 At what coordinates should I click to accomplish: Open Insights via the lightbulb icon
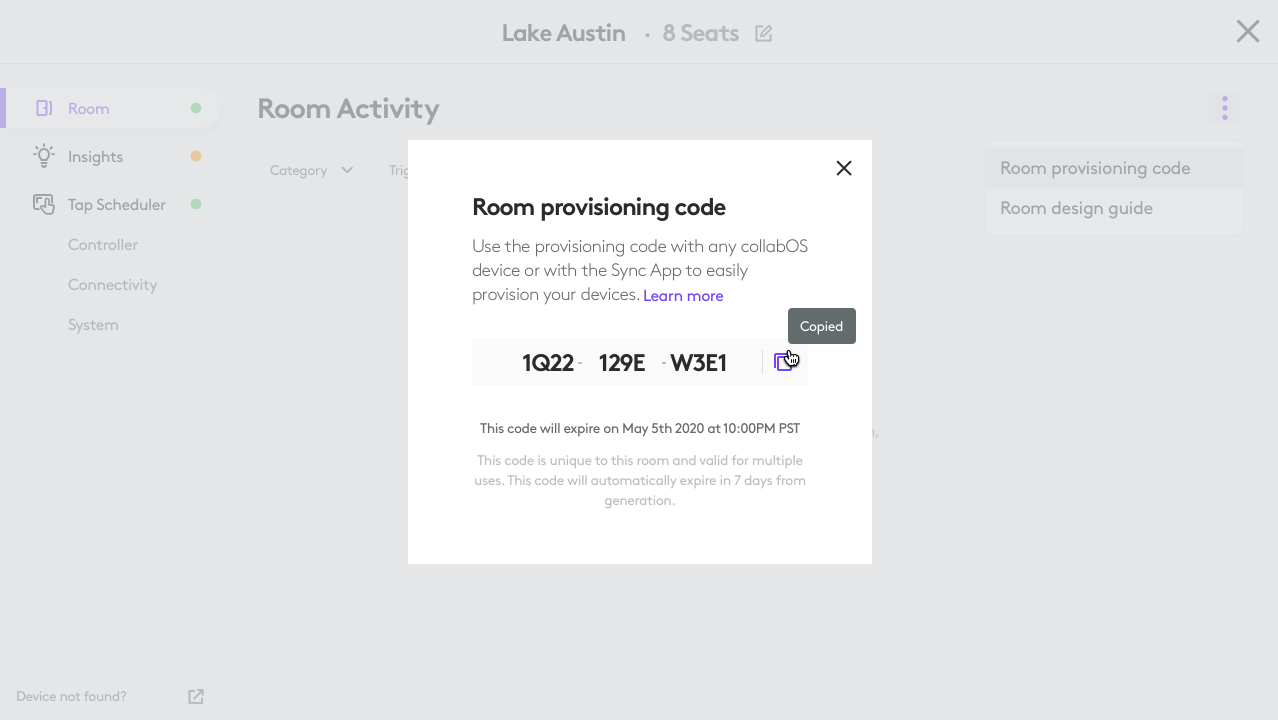tap(44, 156)
